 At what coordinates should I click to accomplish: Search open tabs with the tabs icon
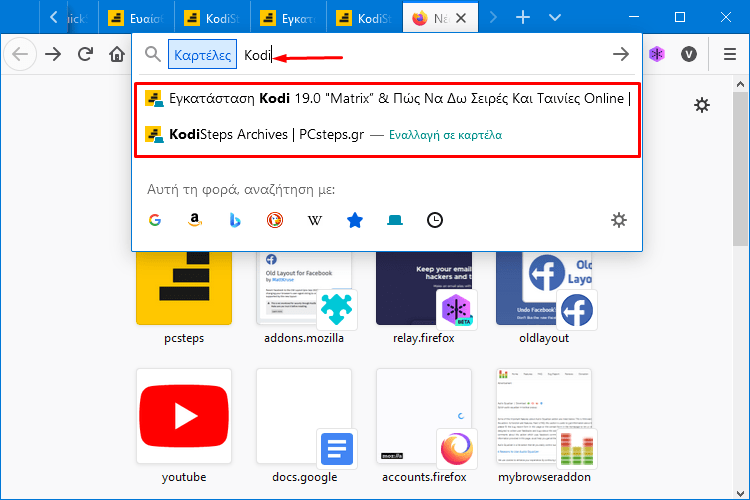pyautogui.click(x=395, y=220)
